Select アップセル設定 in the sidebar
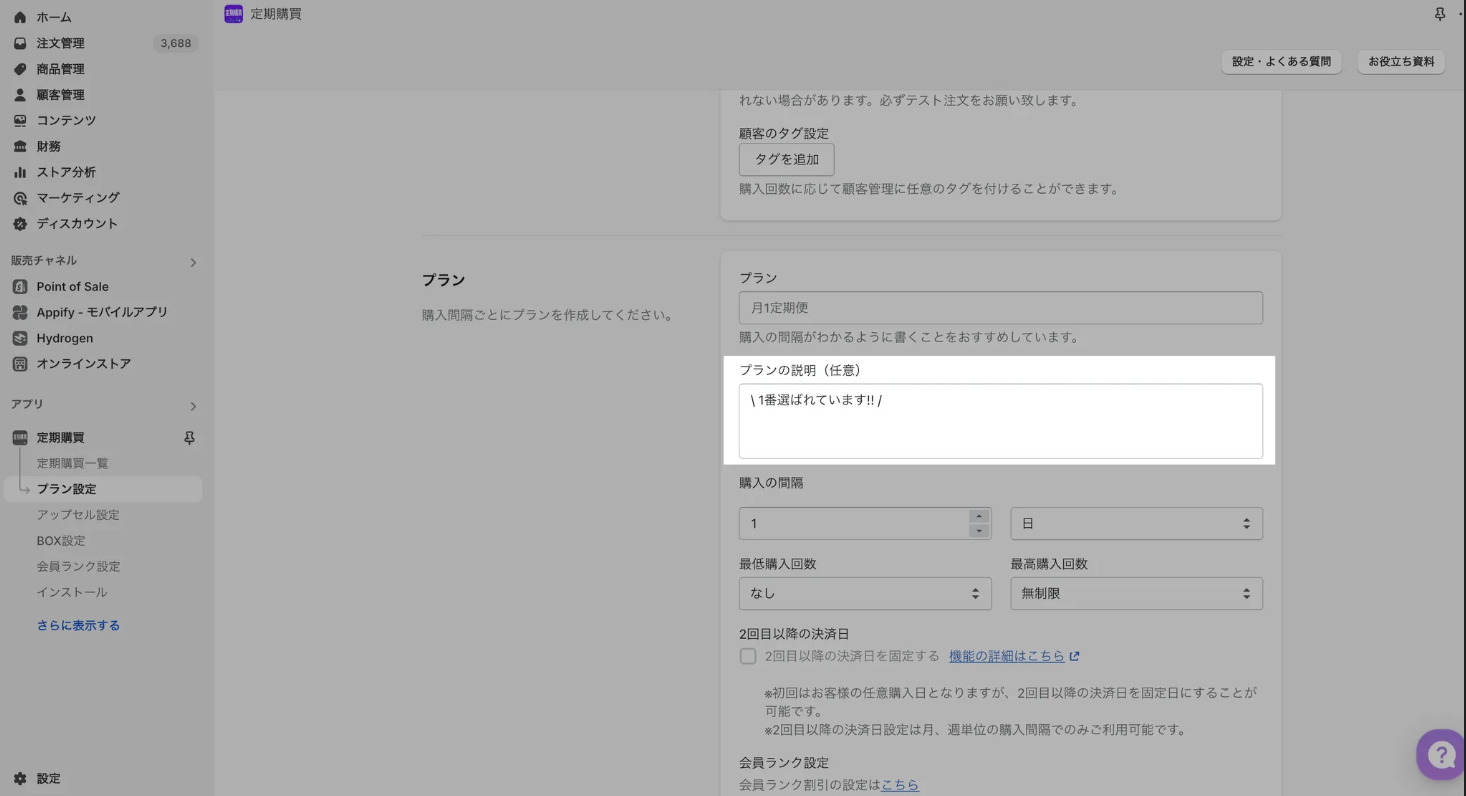Screen dimensions: 1466x796 [78, 515]
